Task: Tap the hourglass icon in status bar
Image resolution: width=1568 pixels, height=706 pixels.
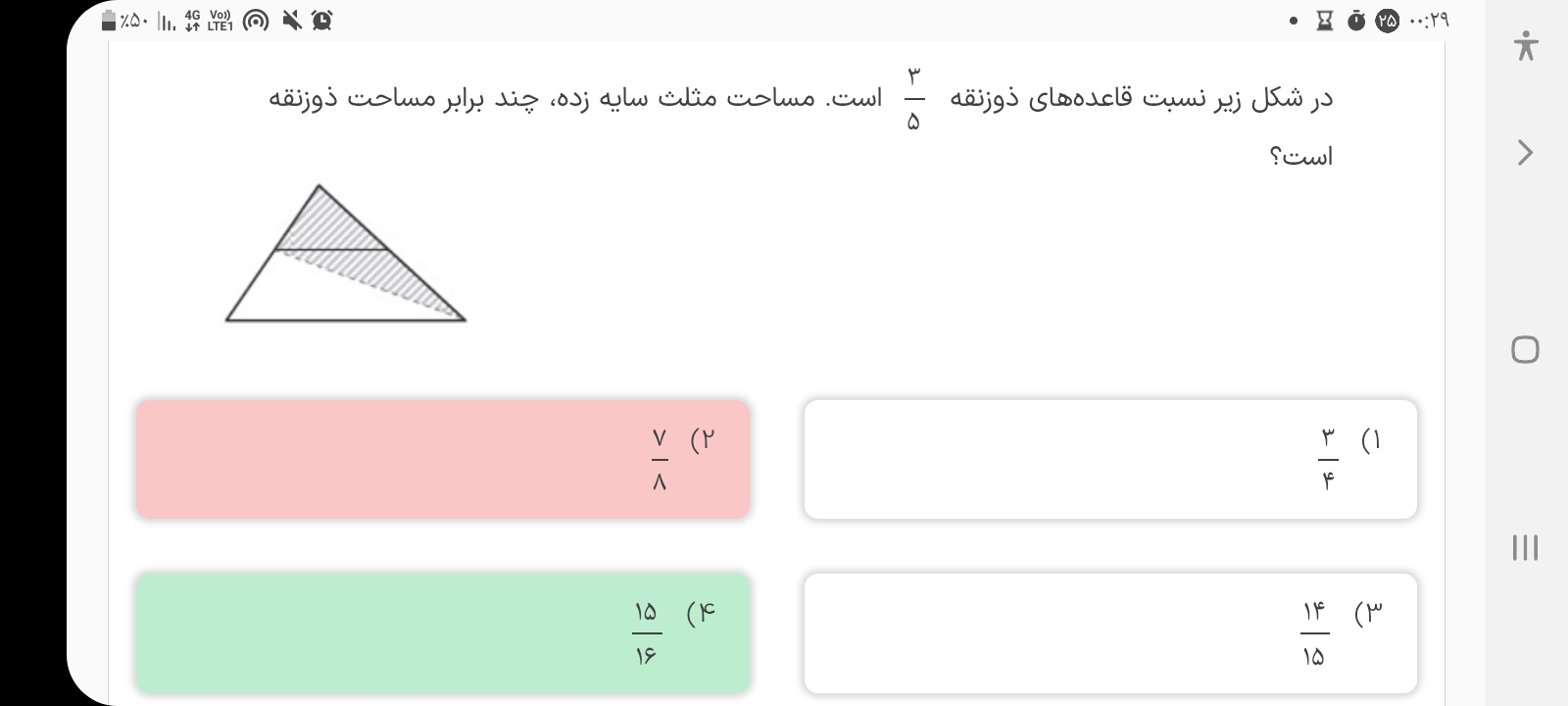Action: click(1324, 21)
